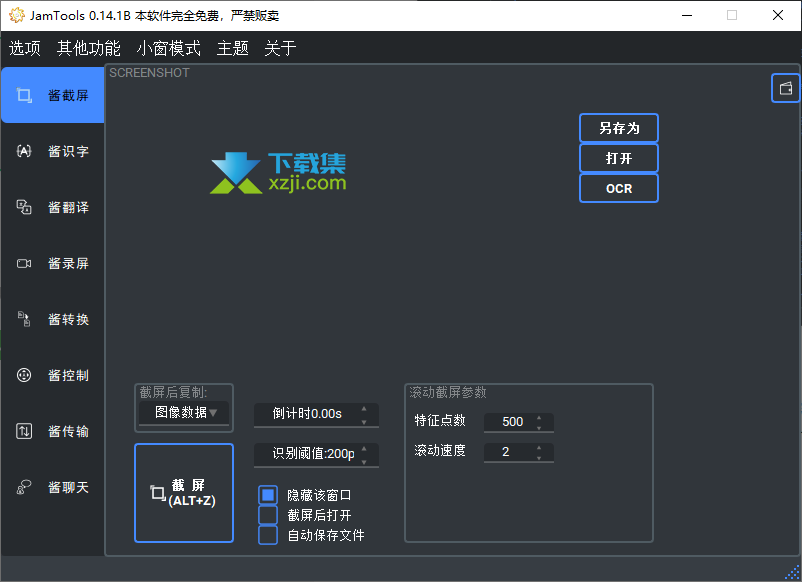Click the 倒计时0.00s input field

(x=316, y=414)
